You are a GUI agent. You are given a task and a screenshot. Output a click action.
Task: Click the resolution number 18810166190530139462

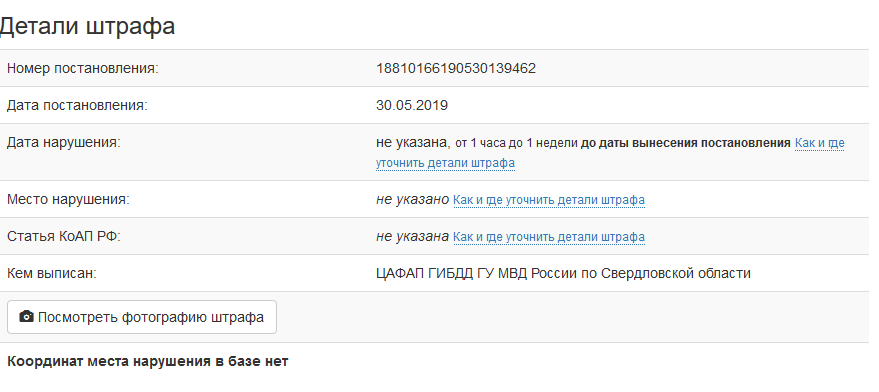point(456,68)
